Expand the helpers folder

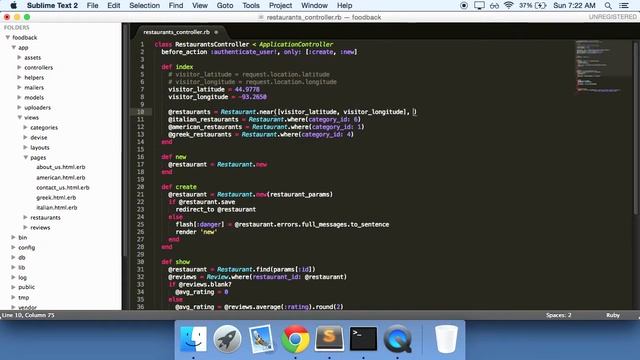19,77
